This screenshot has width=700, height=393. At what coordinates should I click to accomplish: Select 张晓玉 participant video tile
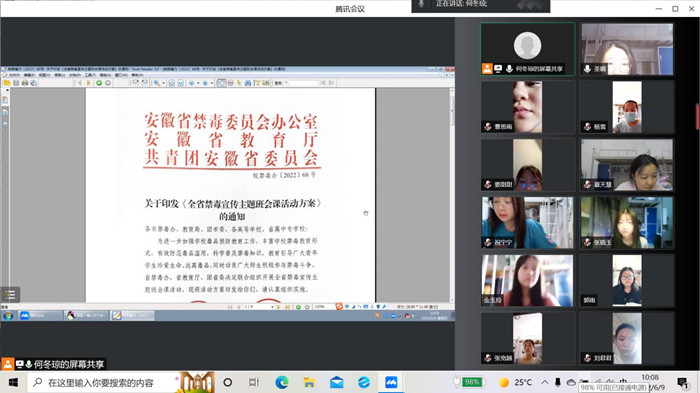click(x=627, y=222)
